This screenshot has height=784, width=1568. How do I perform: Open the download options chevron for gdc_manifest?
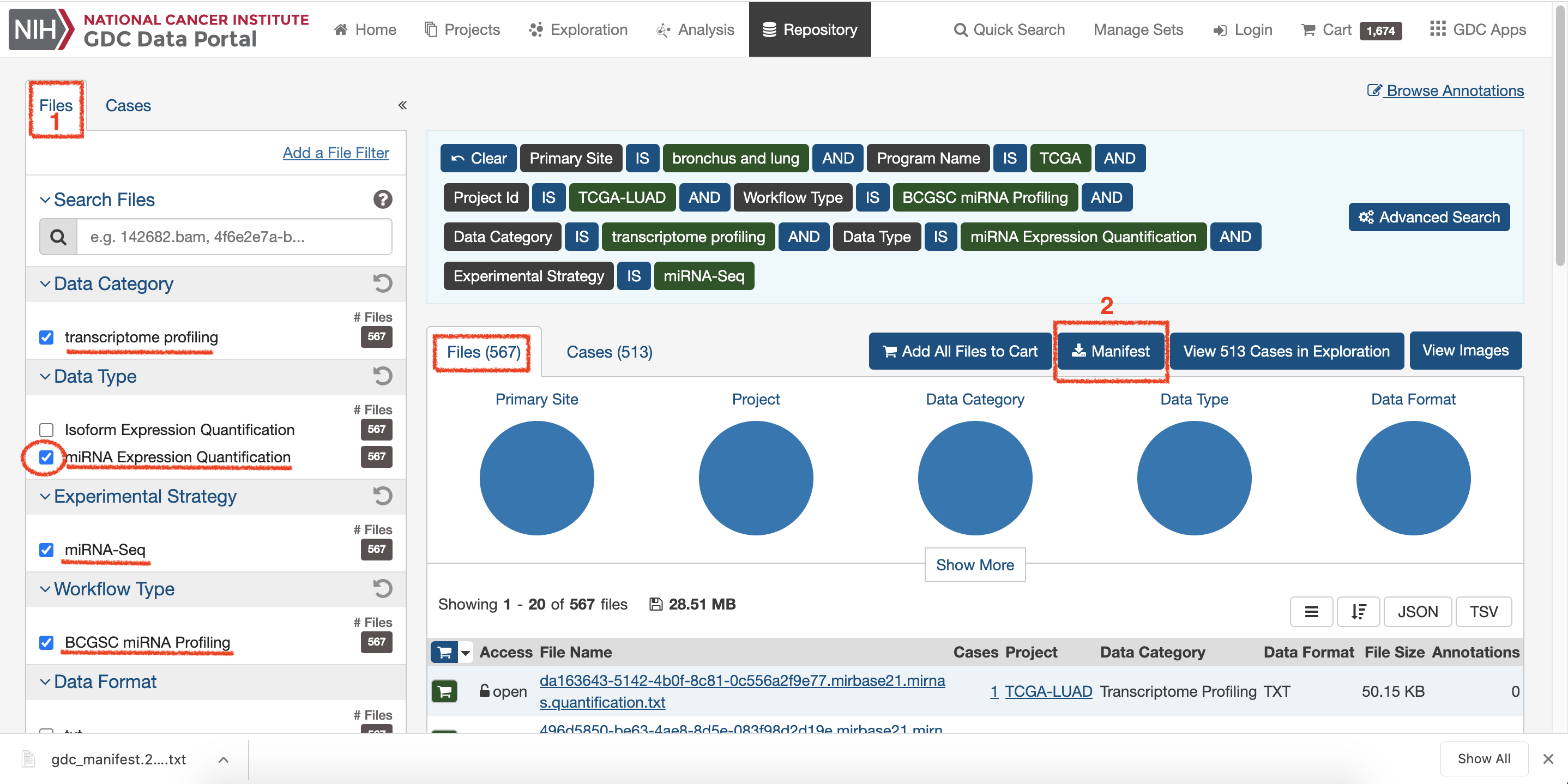point(224,759)
